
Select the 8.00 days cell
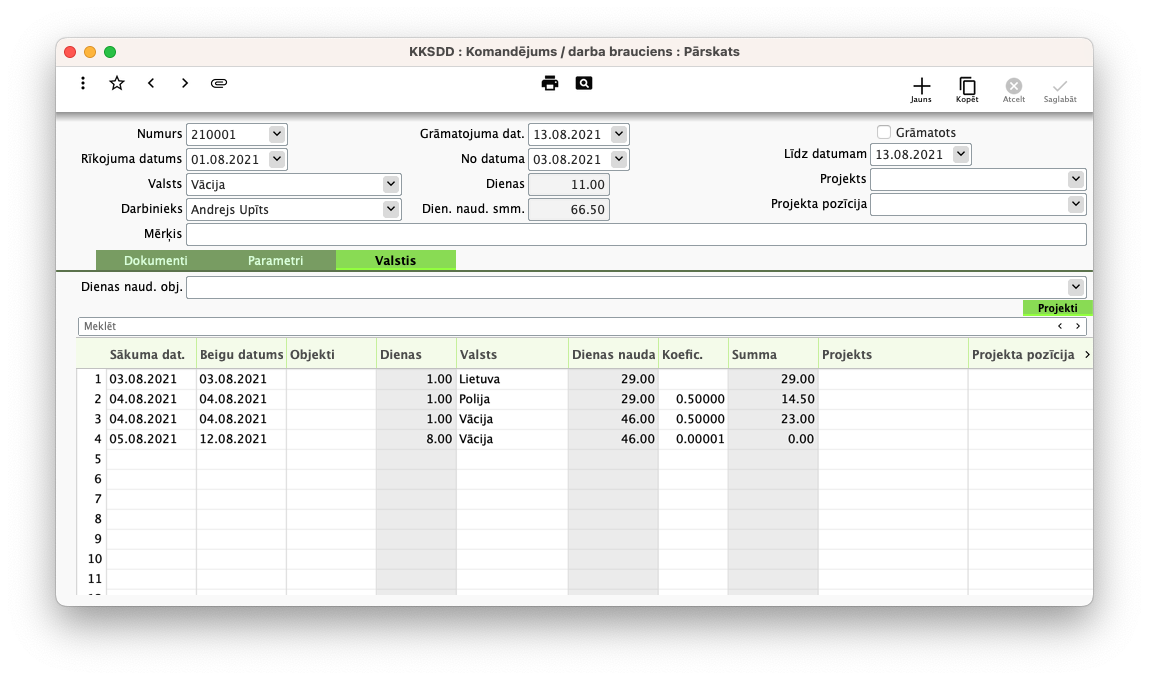pos(416,439)
